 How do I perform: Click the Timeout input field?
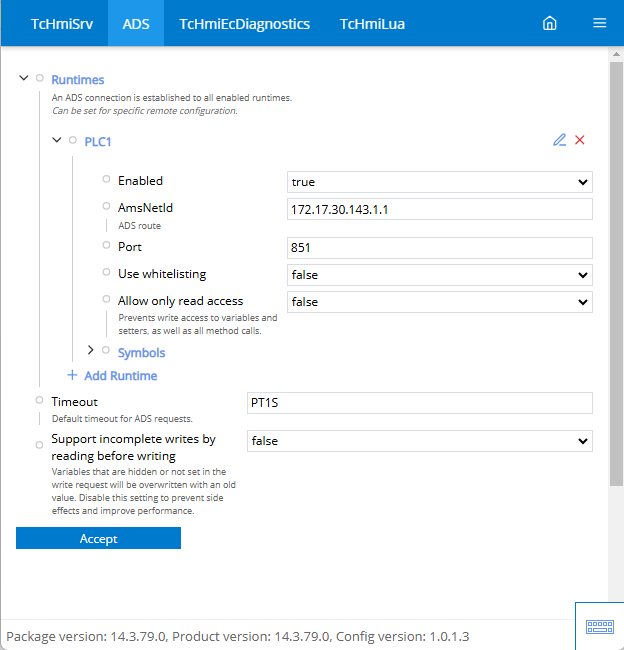pyautogui.click(x=420, y=403)
